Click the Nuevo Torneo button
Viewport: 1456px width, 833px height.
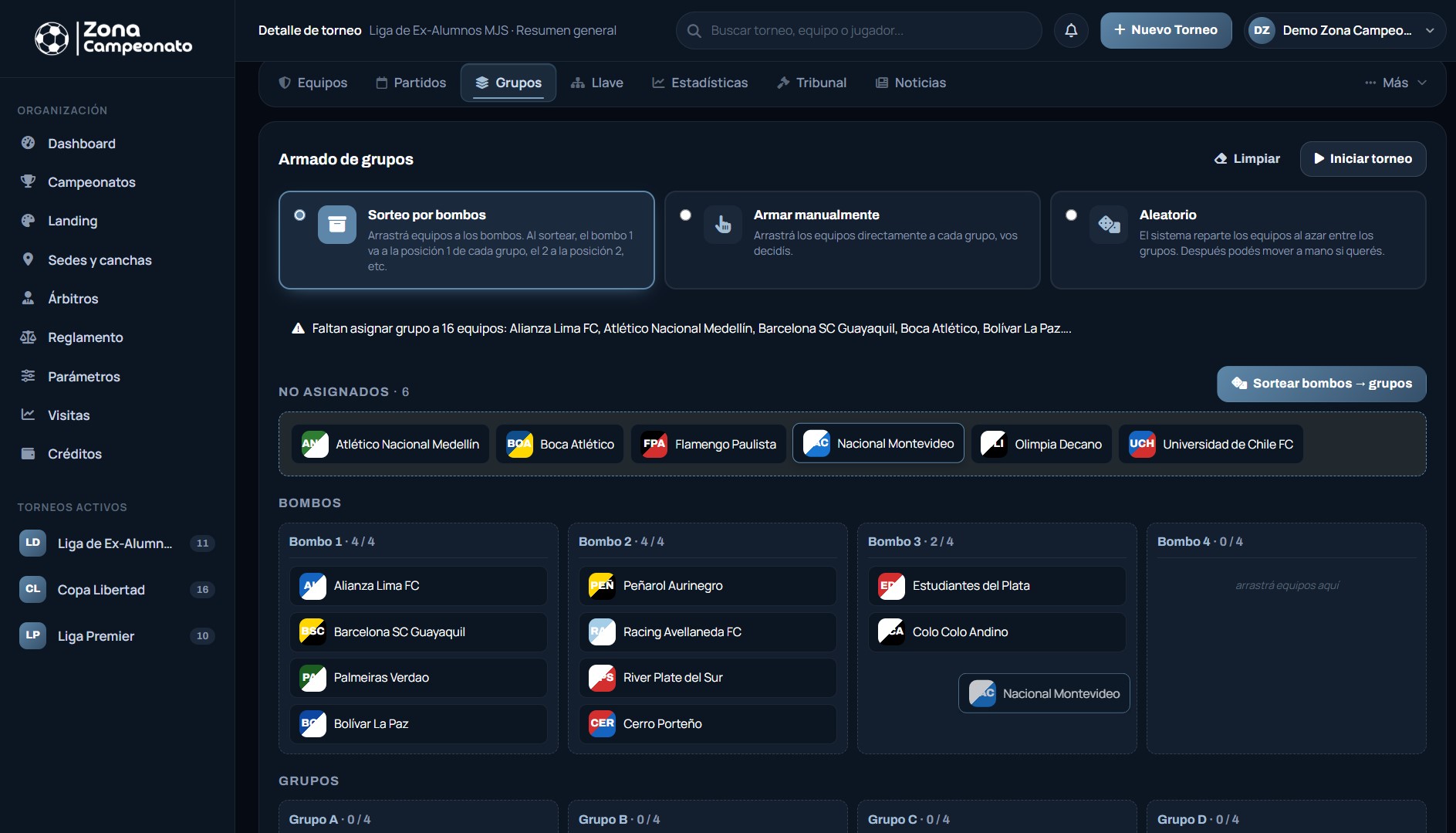tap(1166, 30)
